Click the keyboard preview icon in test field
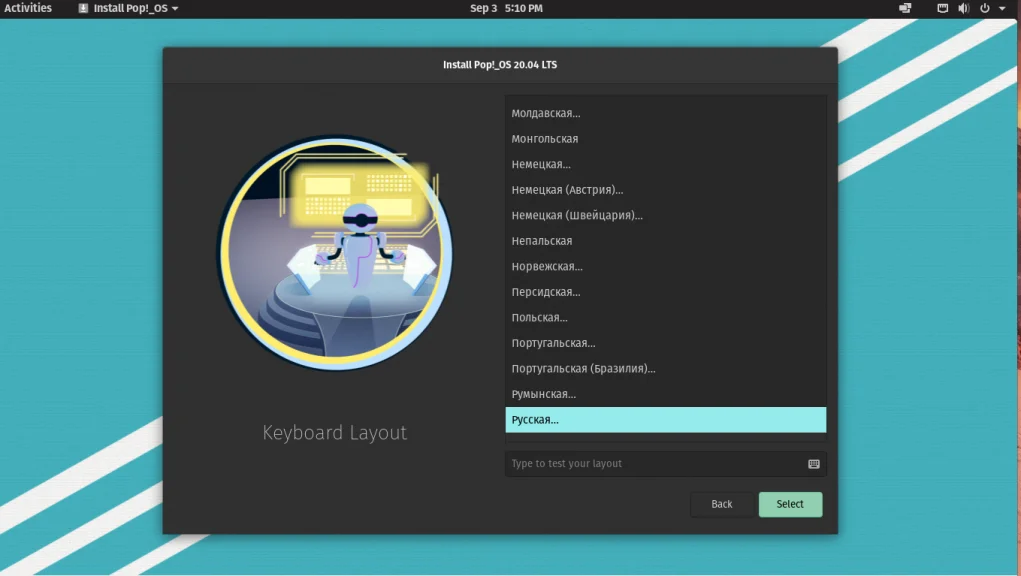The width and height of the screenshot is (1021, 576). coord(814,464)
